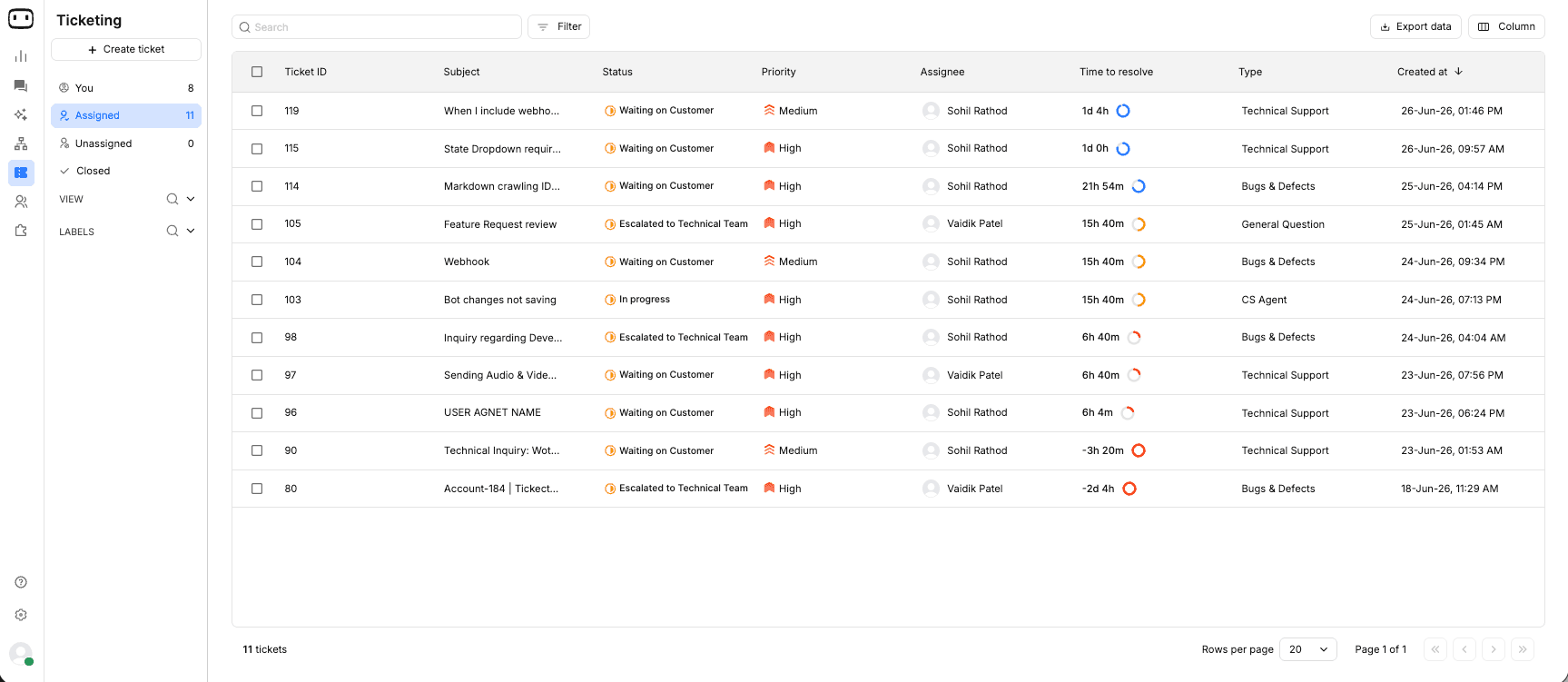Click the search magnifier next to LABELS
The width and height of the screenshot is (1568, 682).
pos(172,231)
